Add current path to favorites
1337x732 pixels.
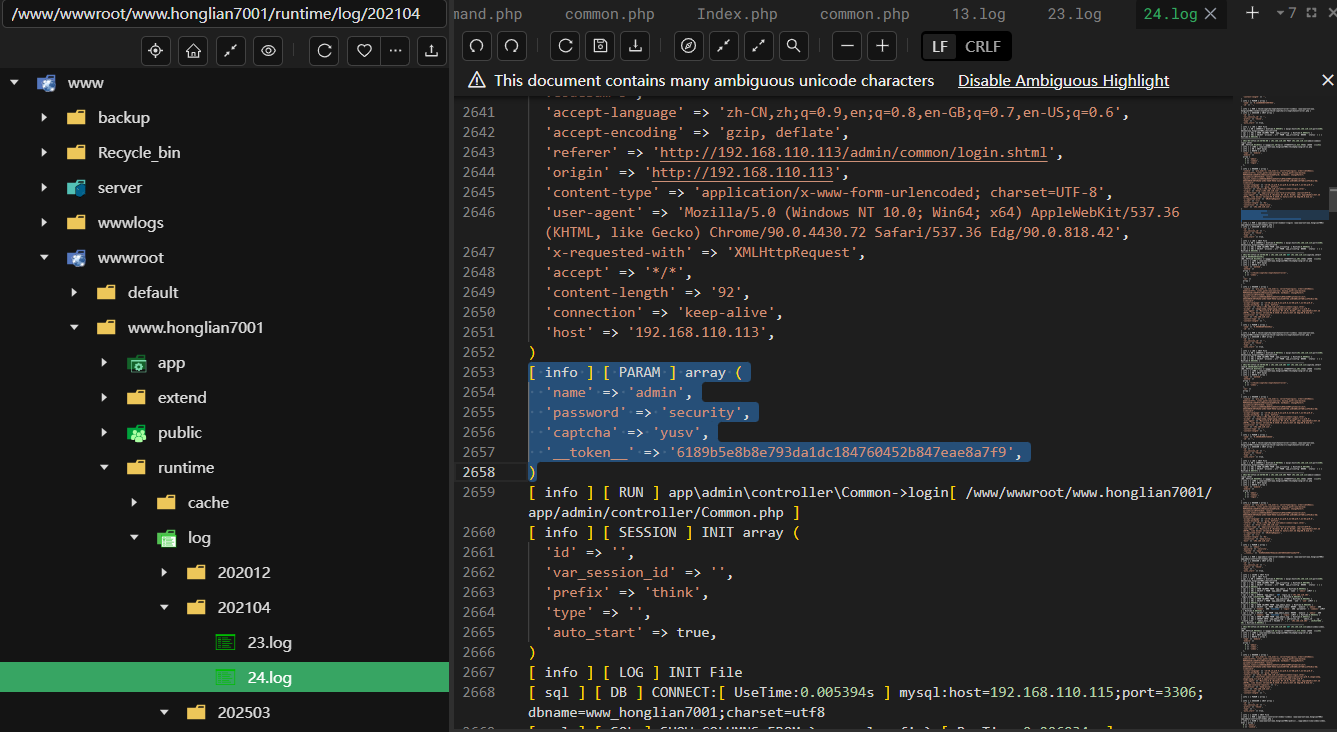click(365, 51)
